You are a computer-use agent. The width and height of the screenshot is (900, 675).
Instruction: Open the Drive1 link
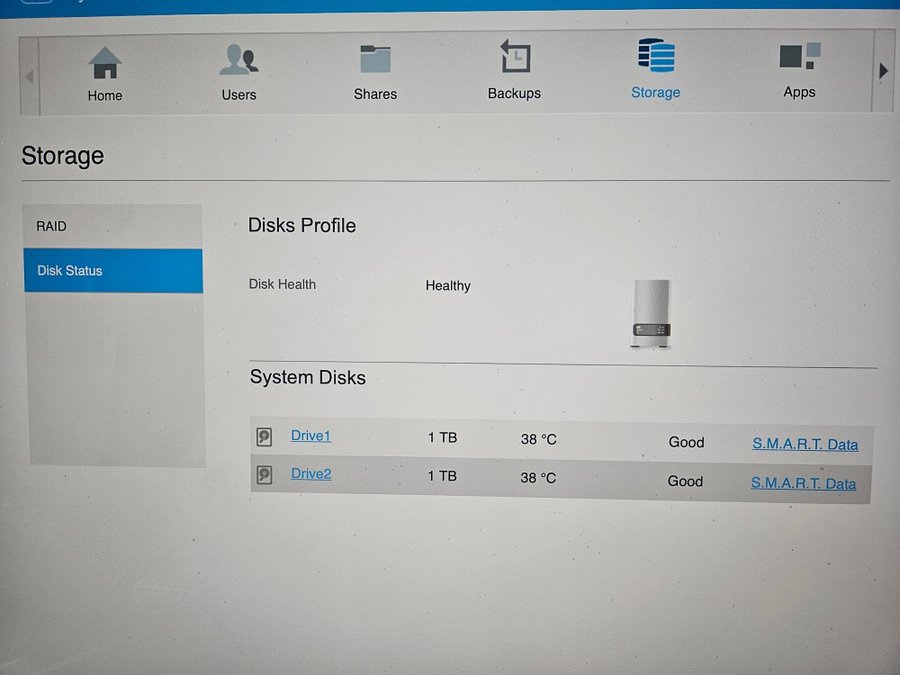pos(310,436)
